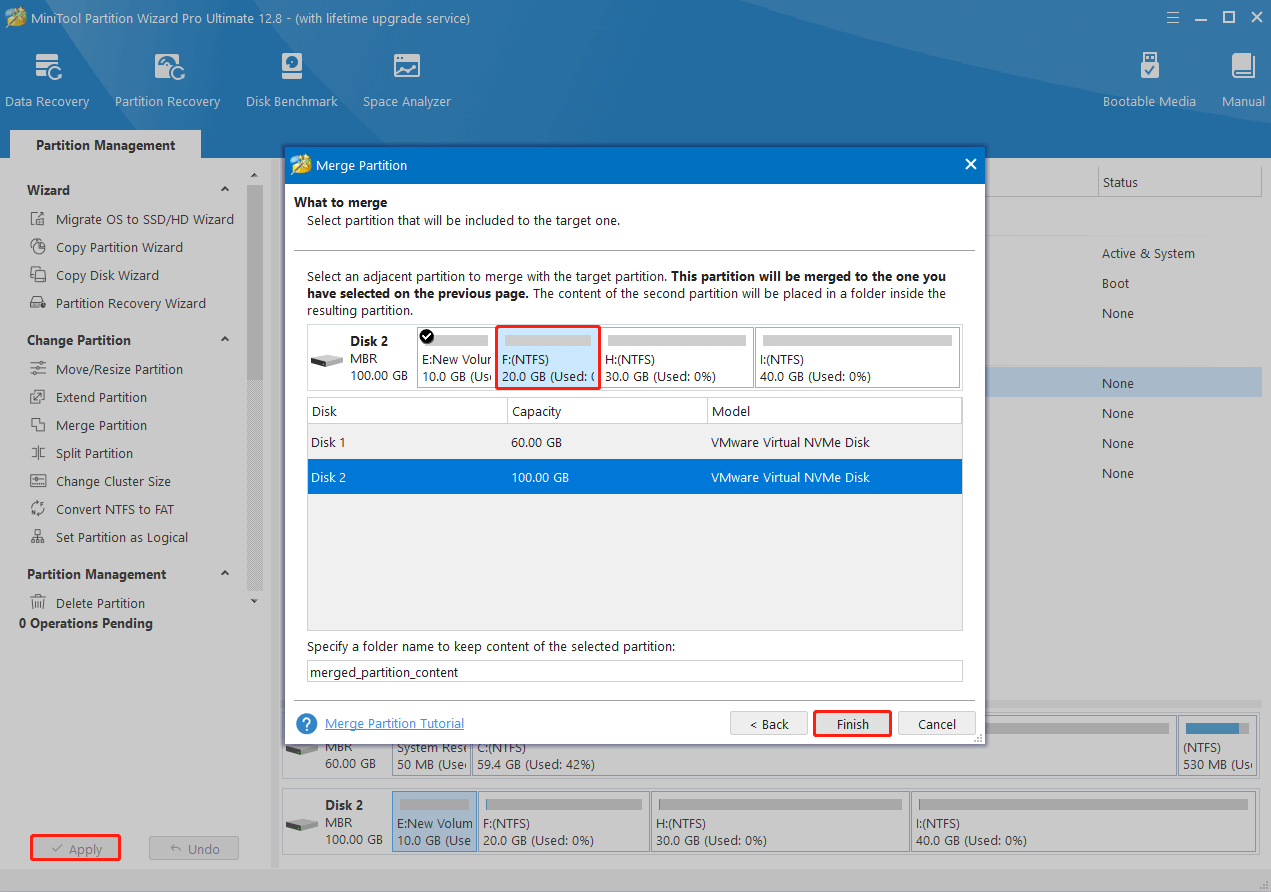Select the Disk 2 row in the dialog table
This screenshot has width=1271, height=892.
(x=635, y=477)
